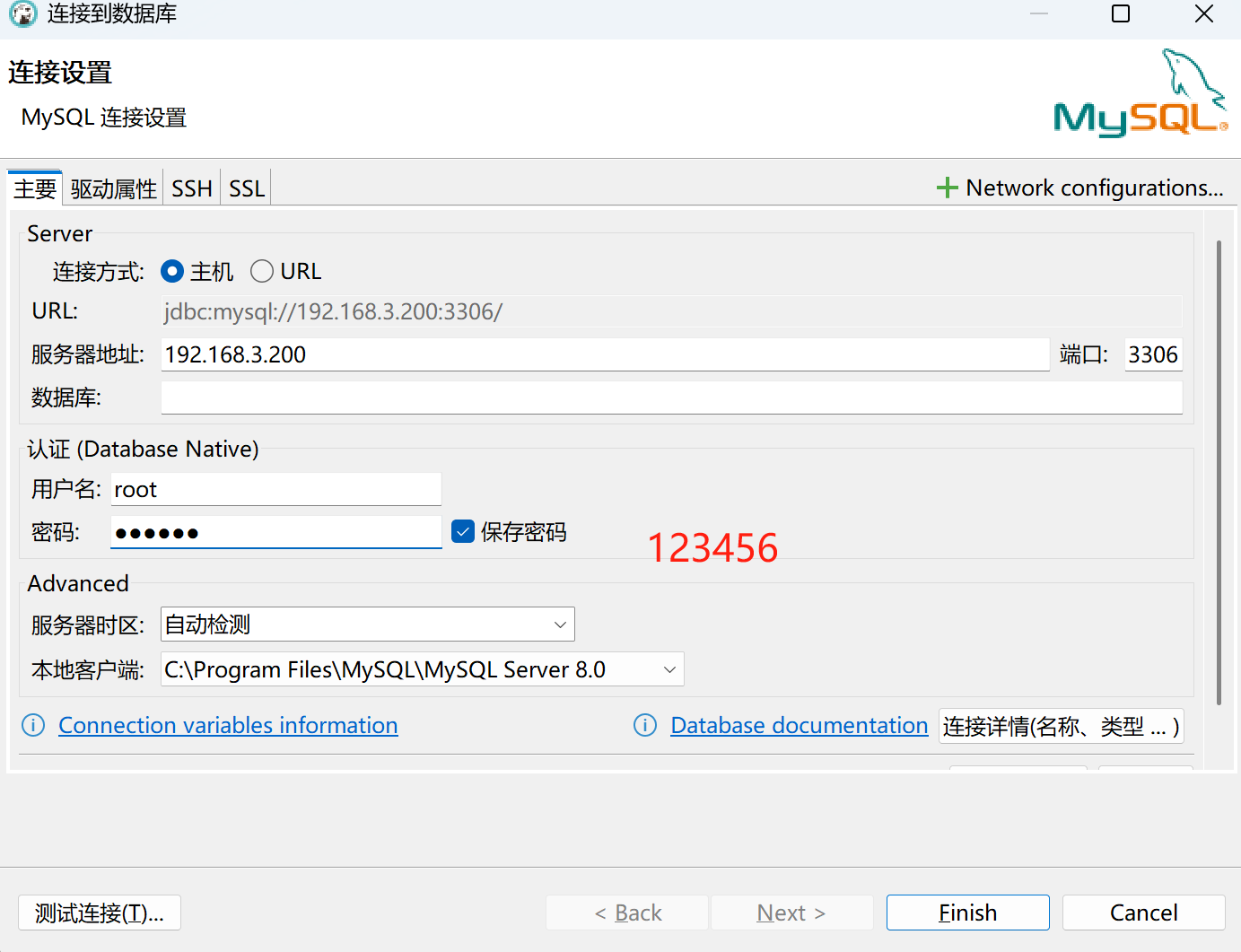Image resolution: width=1241 pixels, height=952 pixels.
Task: Click the green plus Network configurations icon
Action: (x=947, y=188)
